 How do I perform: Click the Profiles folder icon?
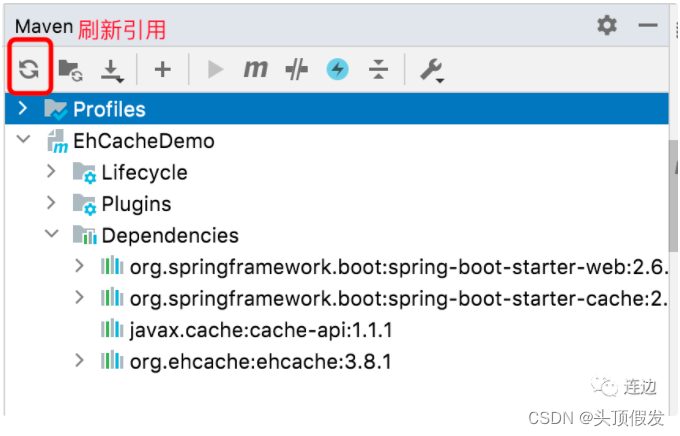click(x=56, y=109)
